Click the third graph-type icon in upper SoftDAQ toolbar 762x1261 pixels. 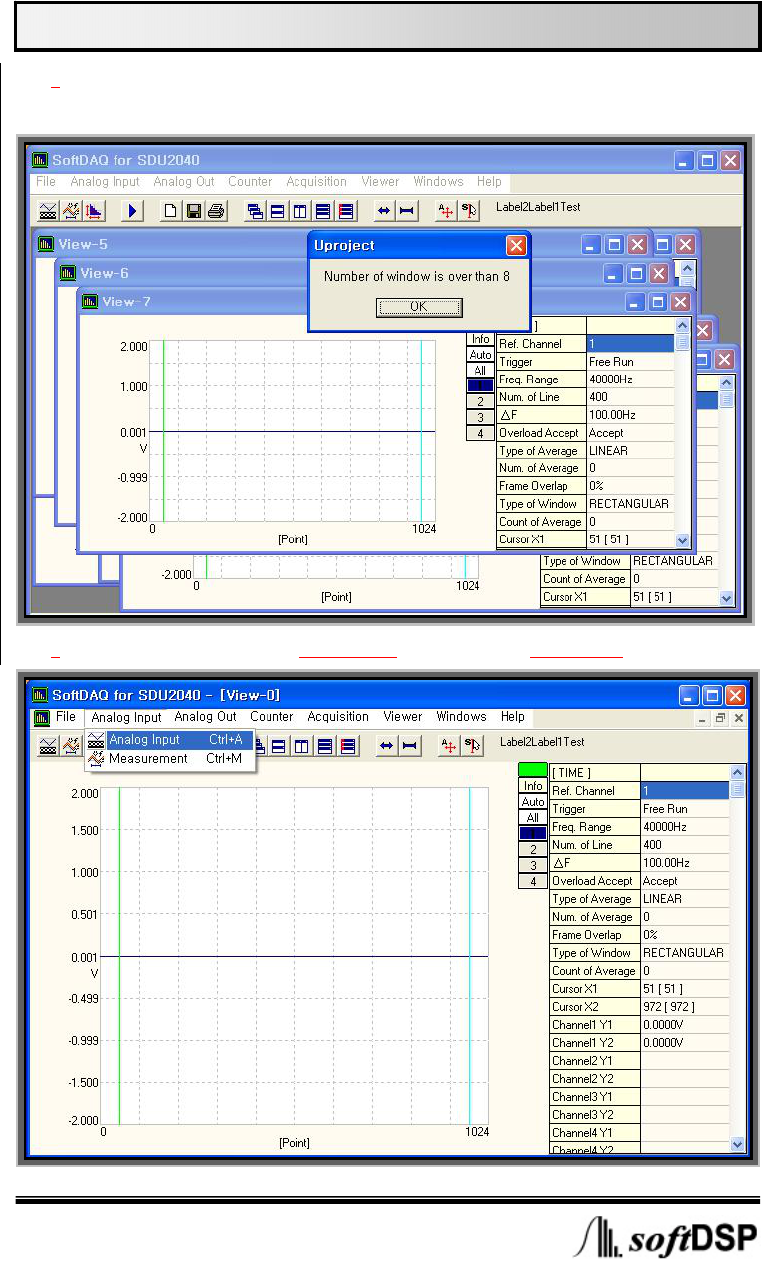click(x=94, y=210)
